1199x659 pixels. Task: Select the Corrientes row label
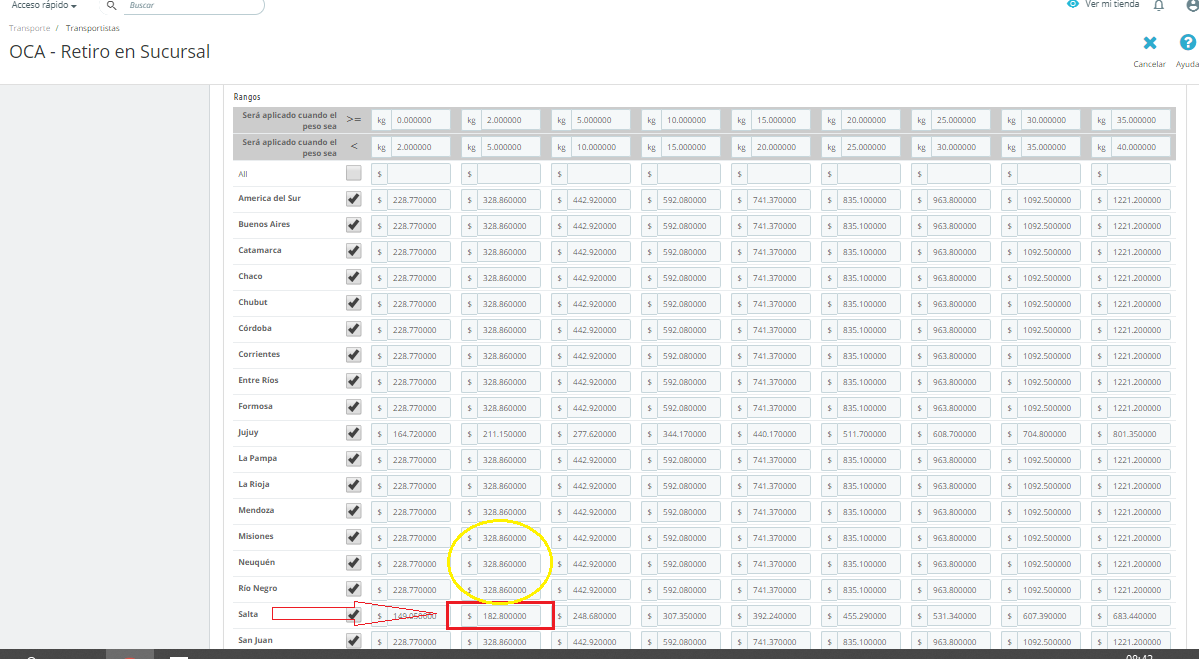coord(259,354)
